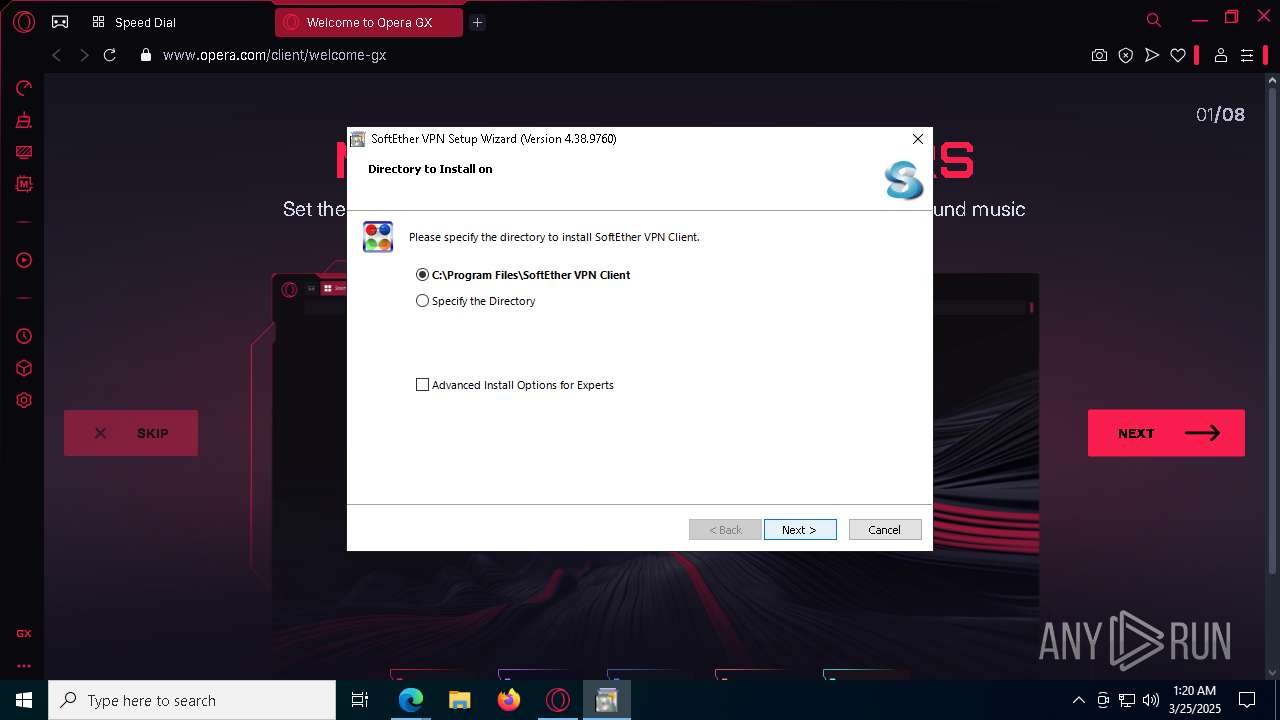Viewport: 1280px width, 720px height.
Task: Open GX Control in sidebar
Action: pos(24,88)
